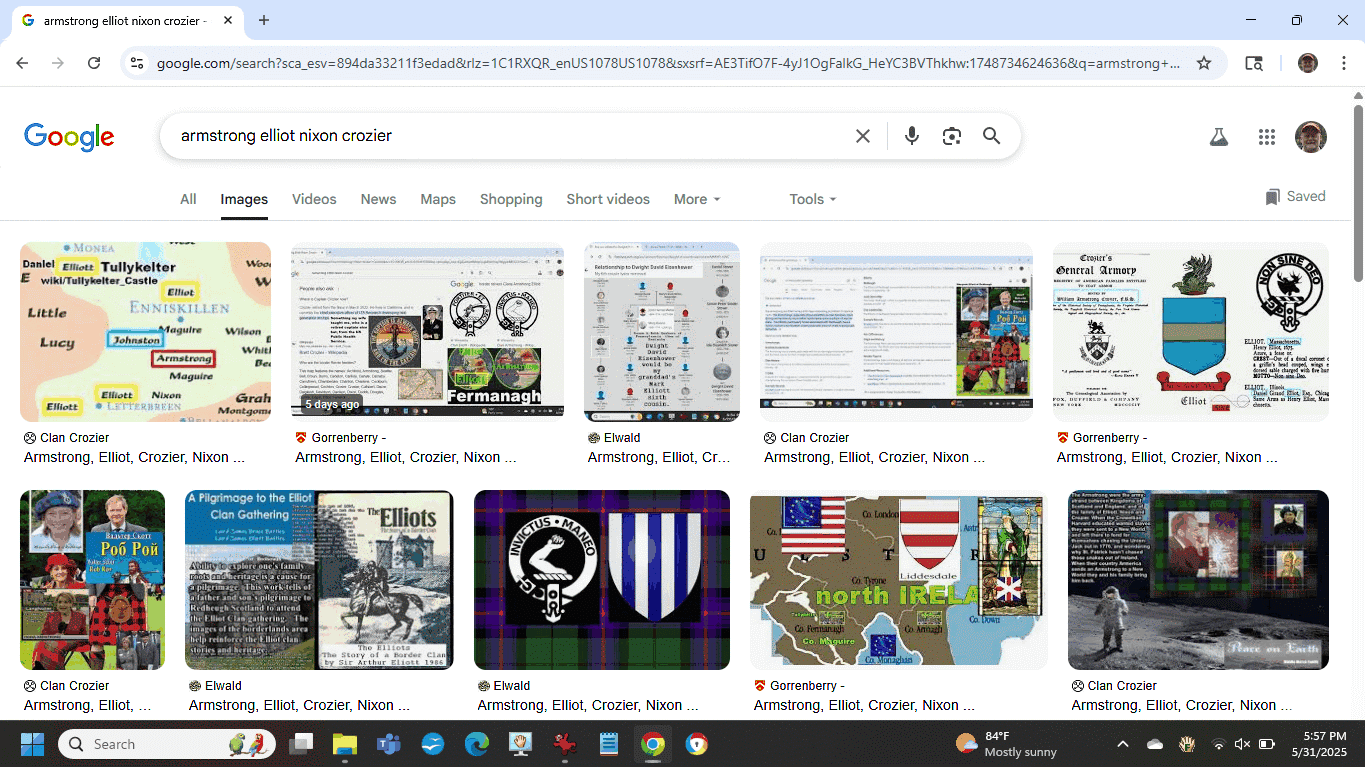Open Task View in taskbar
This screenshot has height=767, width=1365.
click(x=301, y=744)
